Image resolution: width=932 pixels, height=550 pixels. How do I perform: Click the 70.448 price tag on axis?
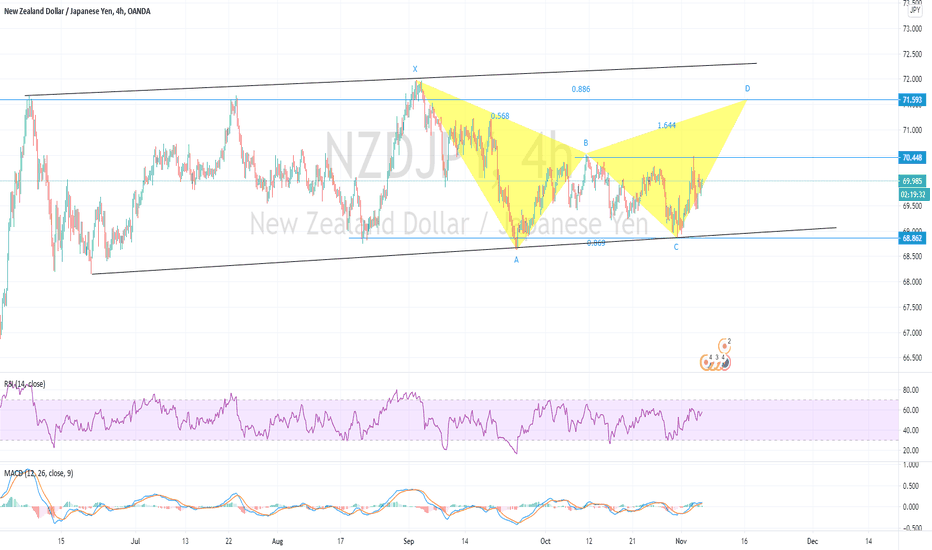(912, 158)
